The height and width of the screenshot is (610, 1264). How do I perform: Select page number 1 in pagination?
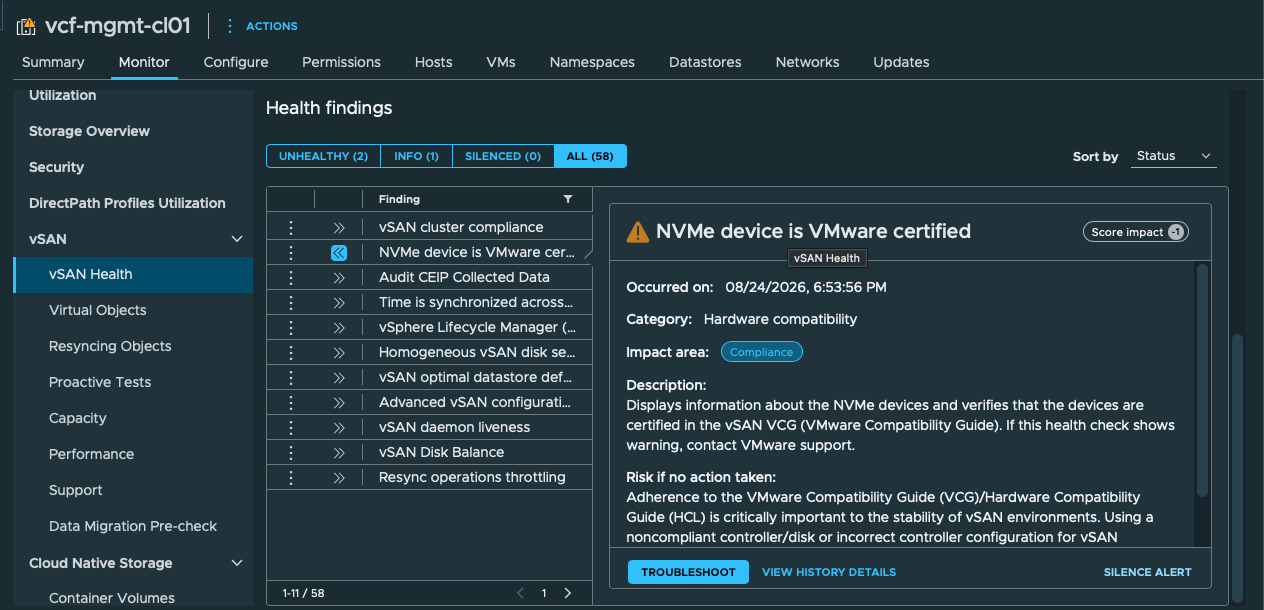(x=544, y=593)
